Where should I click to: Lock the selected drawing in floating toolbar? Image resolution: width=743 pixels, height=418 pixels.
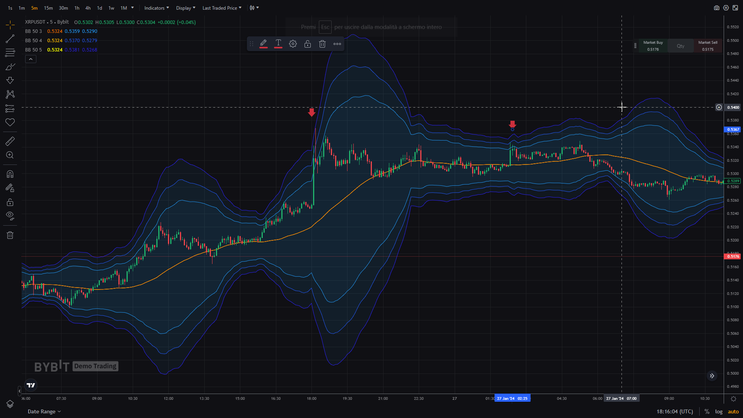308,44
